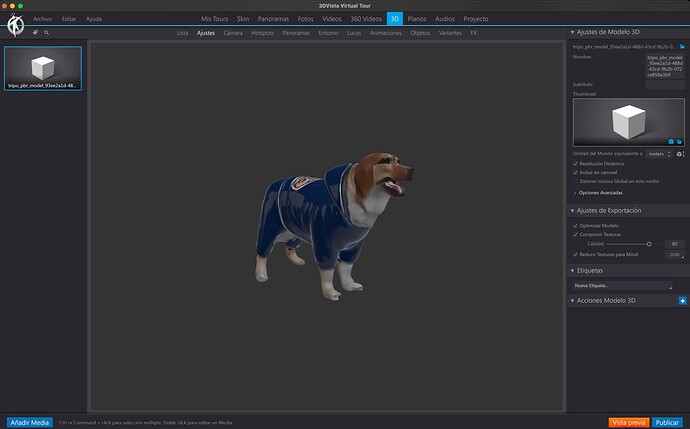Viewport: 690px width, 429px height.
Task: Collapse the Ajustes de Exportación panel
Action: pos(571,211)
